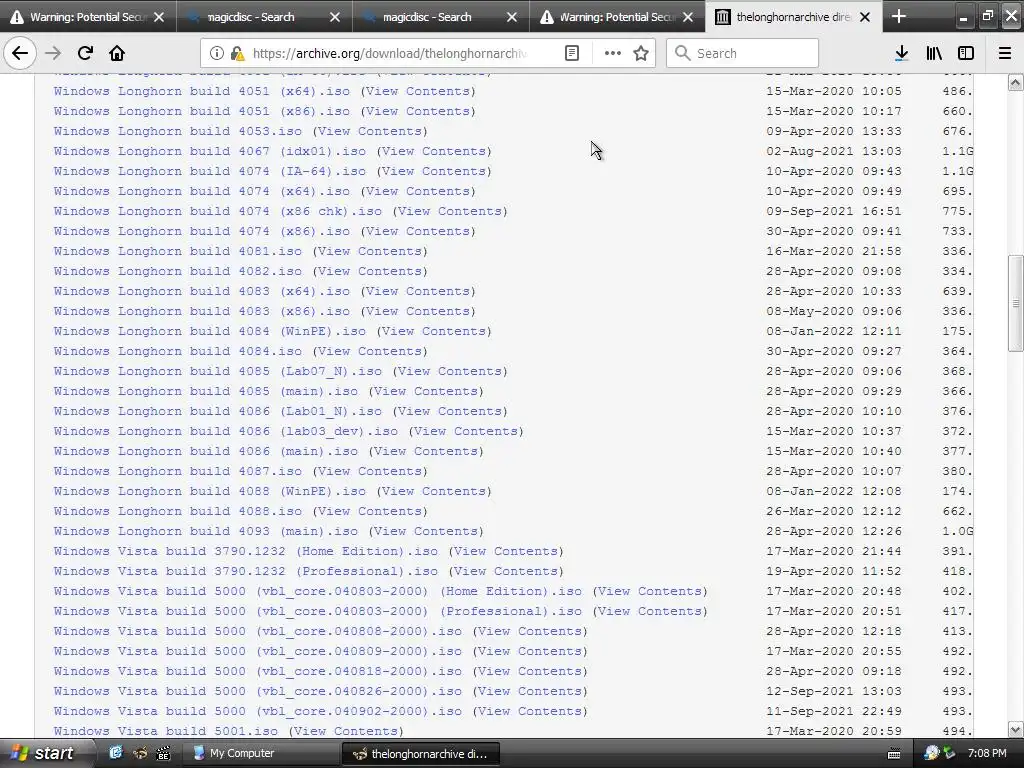
Task: Show site information icon in address bar
Action: [216, 53]
